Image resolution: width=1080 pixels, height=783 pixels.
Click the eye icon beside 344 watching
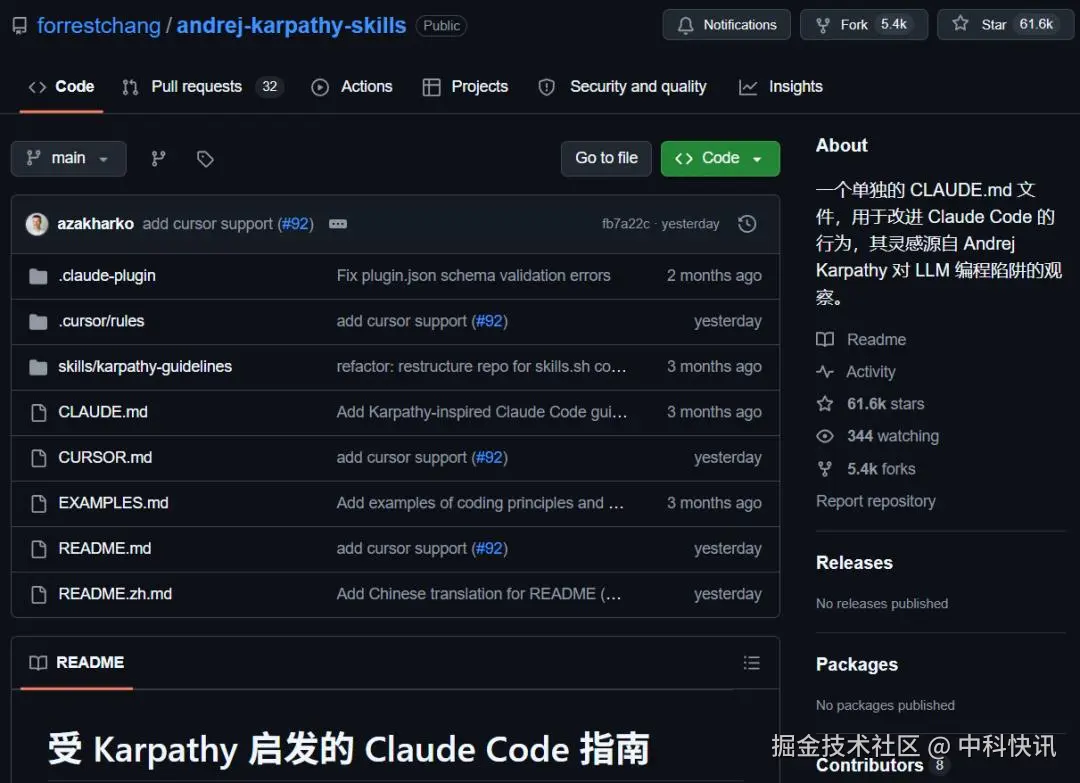[824, 436]
